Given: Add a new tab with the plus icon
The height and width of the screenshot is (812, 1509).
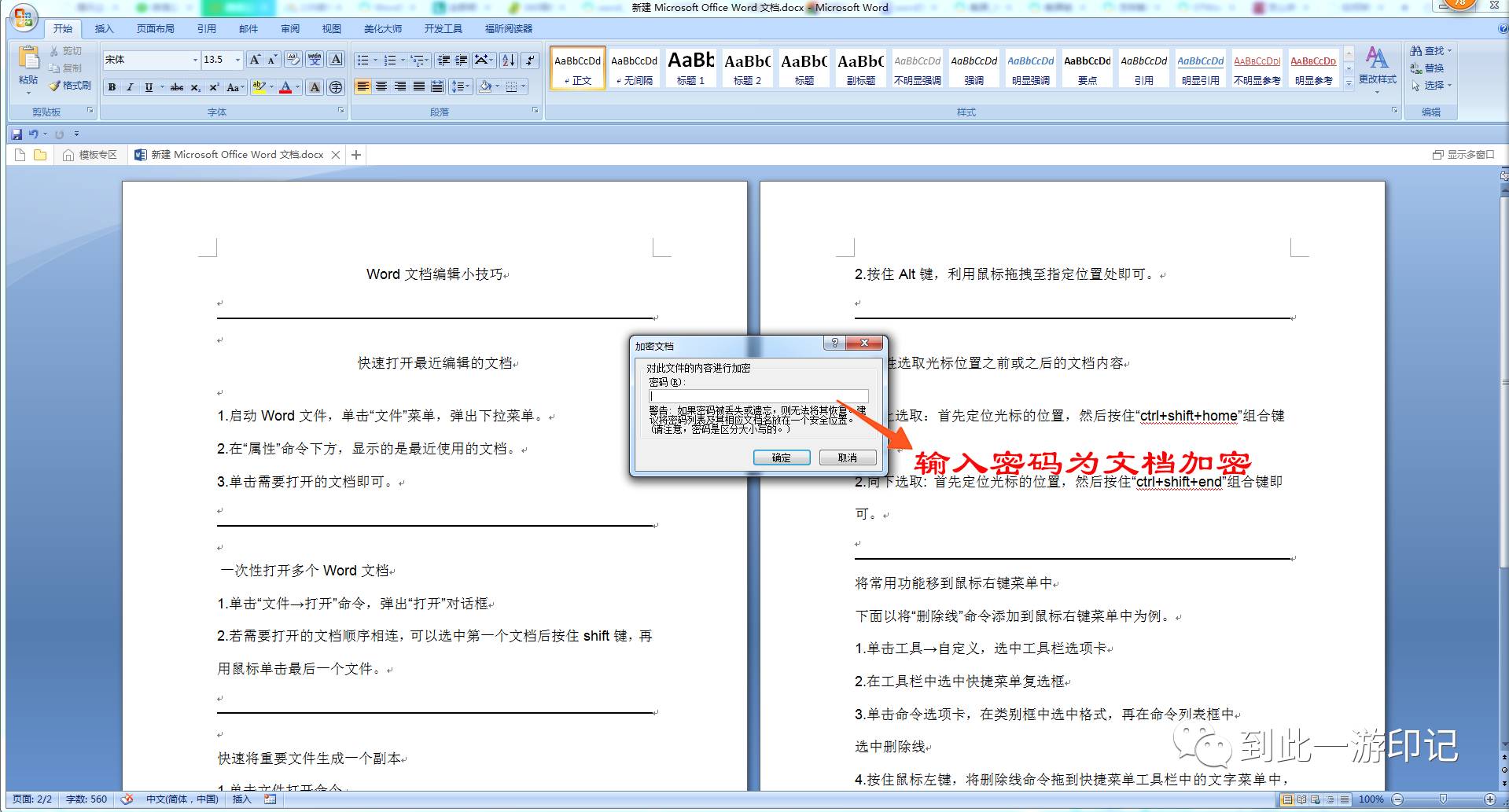Looking at the screenshot, I should pos(356,155).
